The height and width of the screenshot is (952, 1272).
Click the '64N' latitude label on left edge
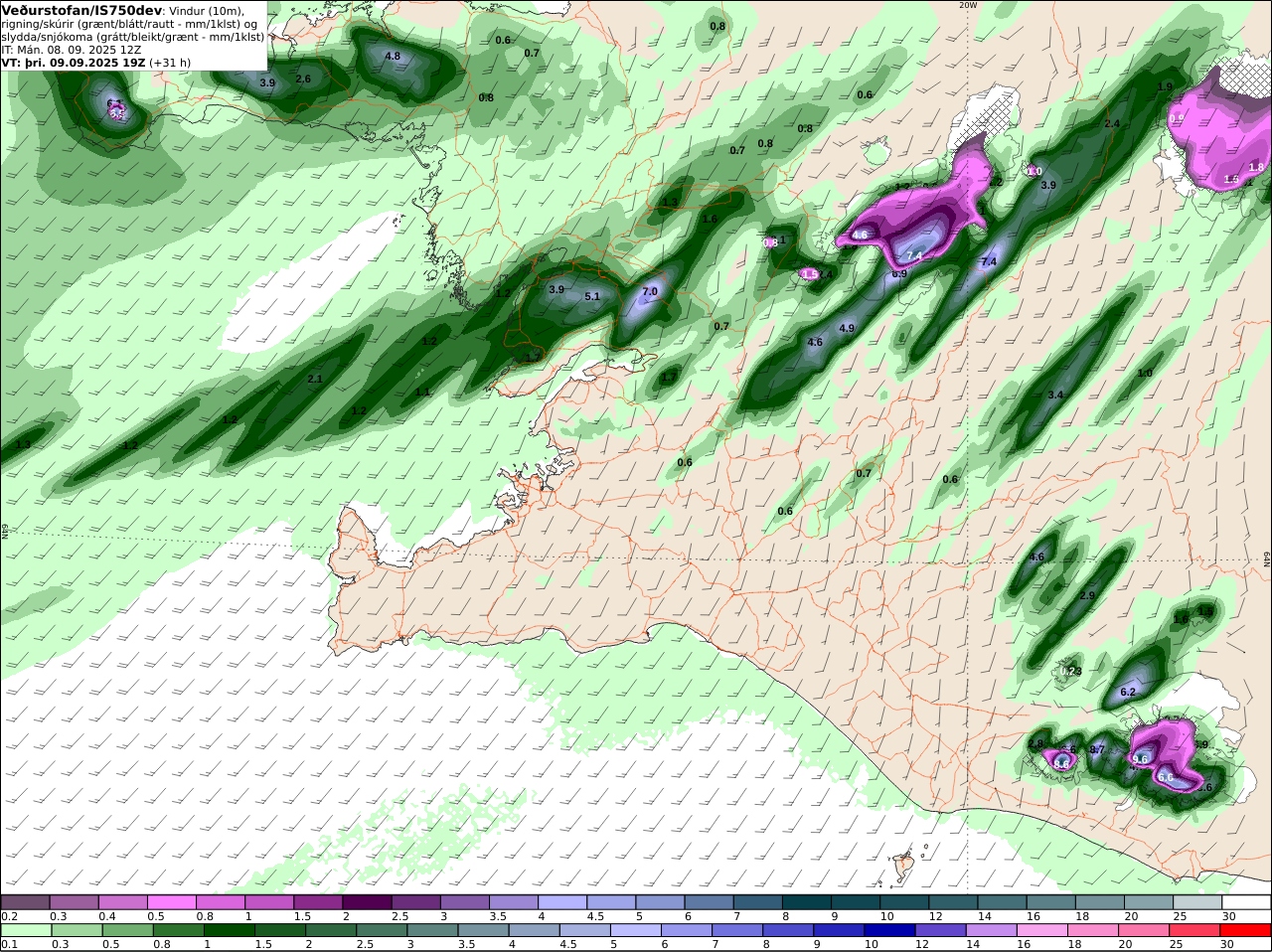click(x=5, y=531)
